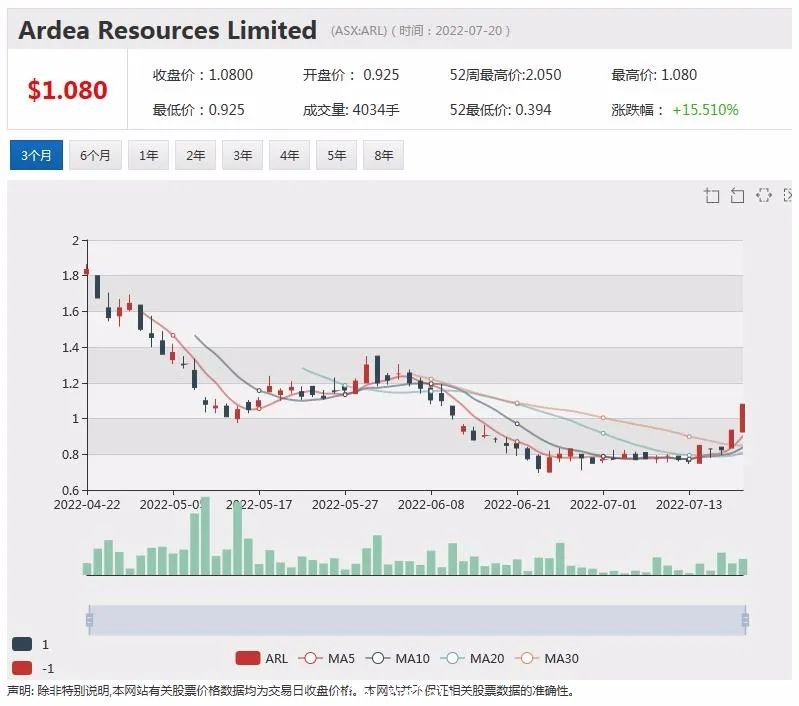Screen dimensions: 799x706
Task: Toggle the MA30 legend entry
Action: click(x=547, y=658)
